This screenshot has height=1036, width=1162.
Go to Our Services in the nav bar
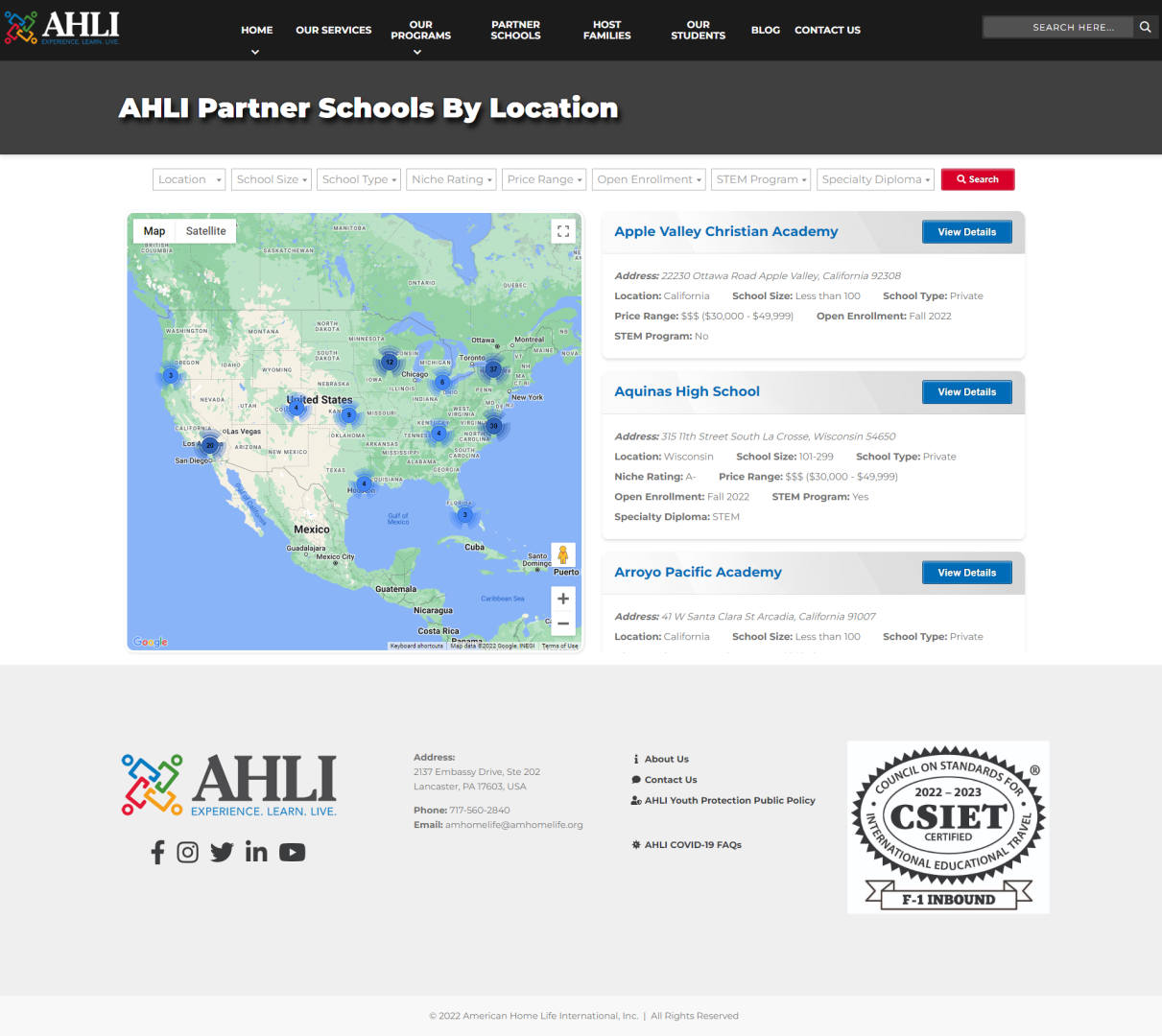coord(334,30)
